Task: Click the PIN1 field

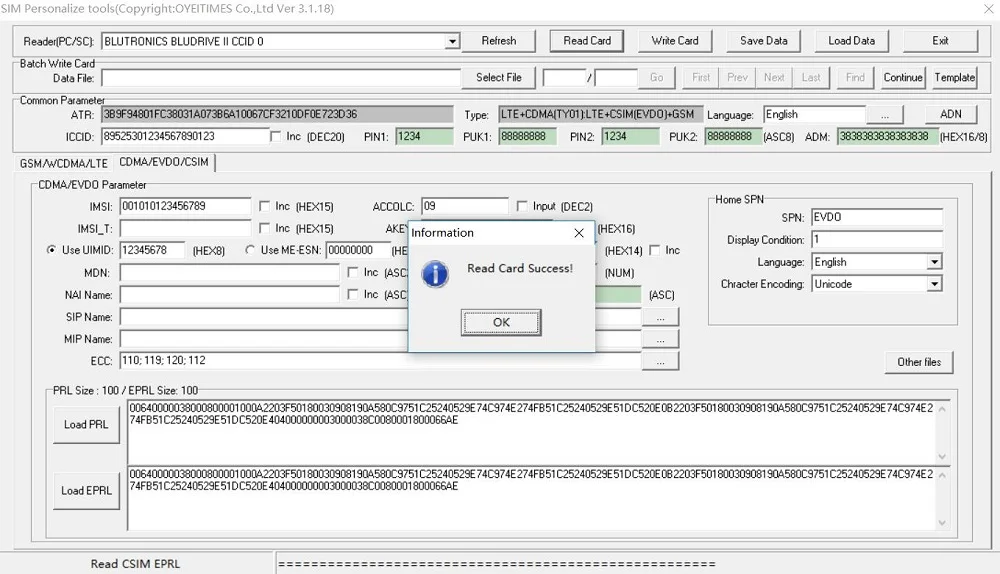Action: (x=424, y=136)
